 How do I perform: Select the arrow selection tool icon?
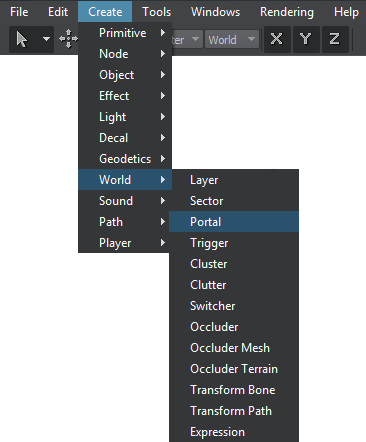tap(22, 39)
